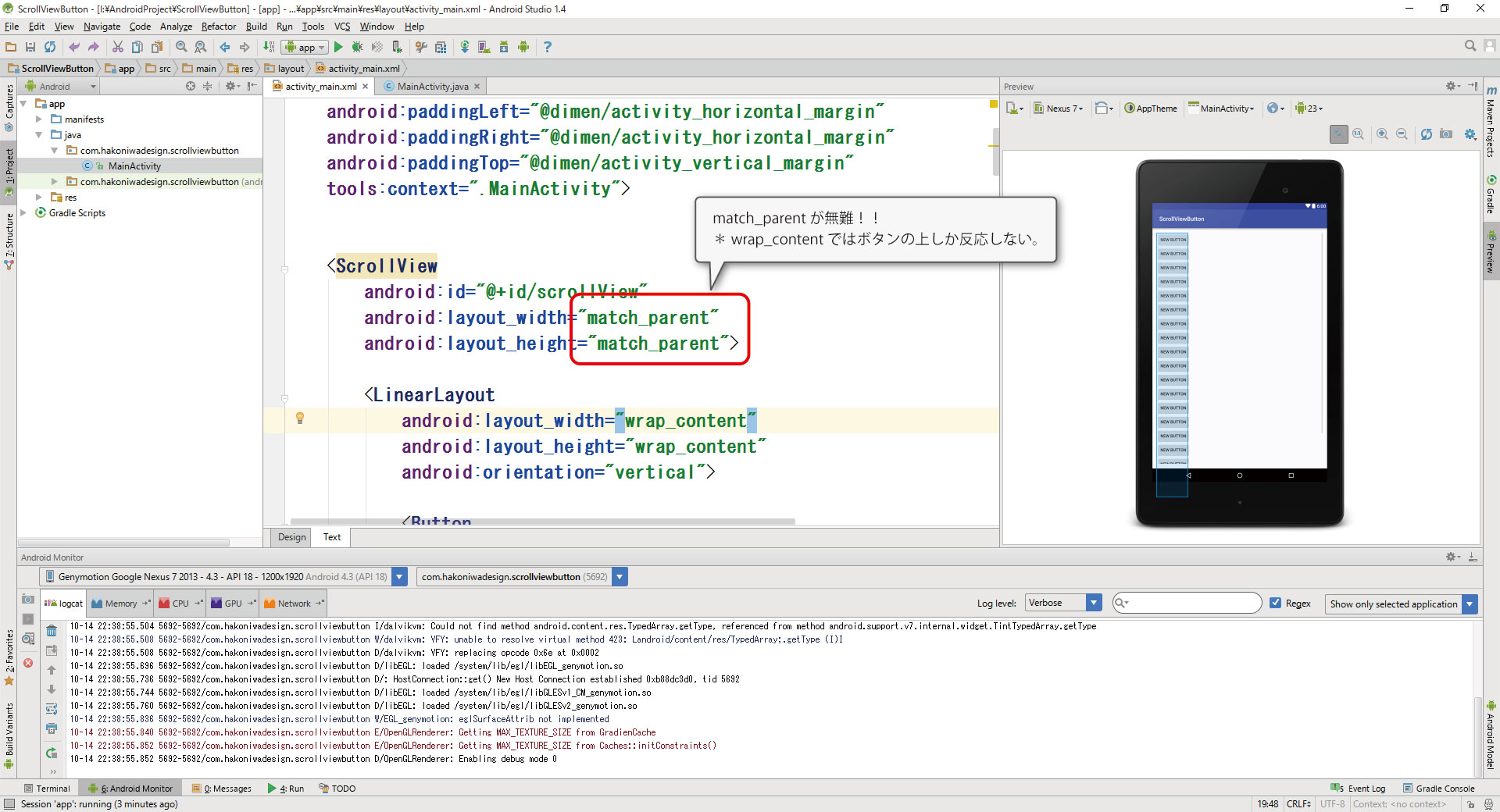Click the logcat search field
This screenshot has width=1500, height=812.
coord(1186,602)
